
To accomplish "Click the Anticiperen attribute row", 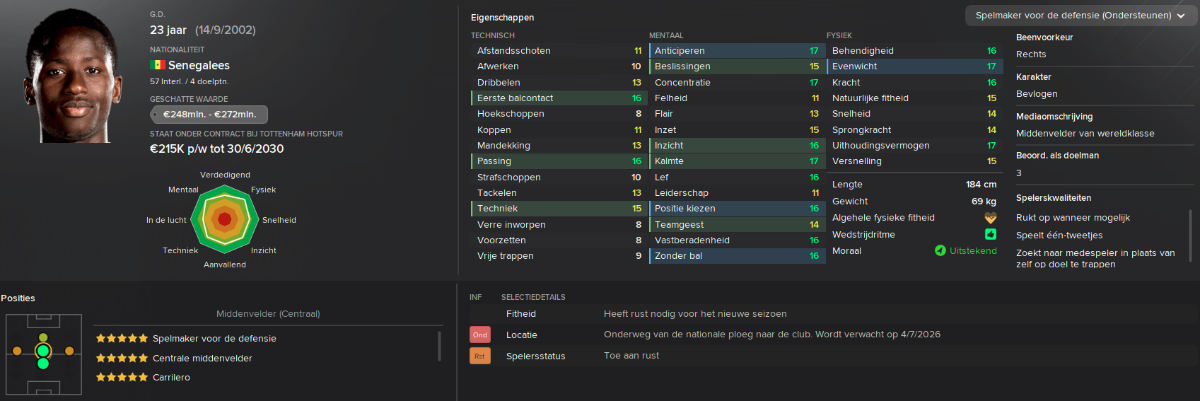I will [735, 50].
